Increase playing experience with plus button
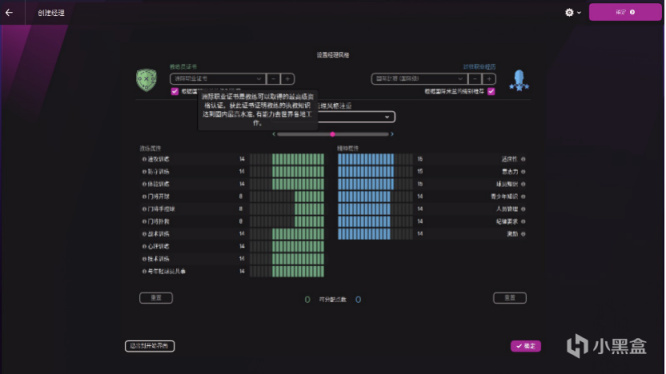666x374 pixels. [x=489, y=79]
